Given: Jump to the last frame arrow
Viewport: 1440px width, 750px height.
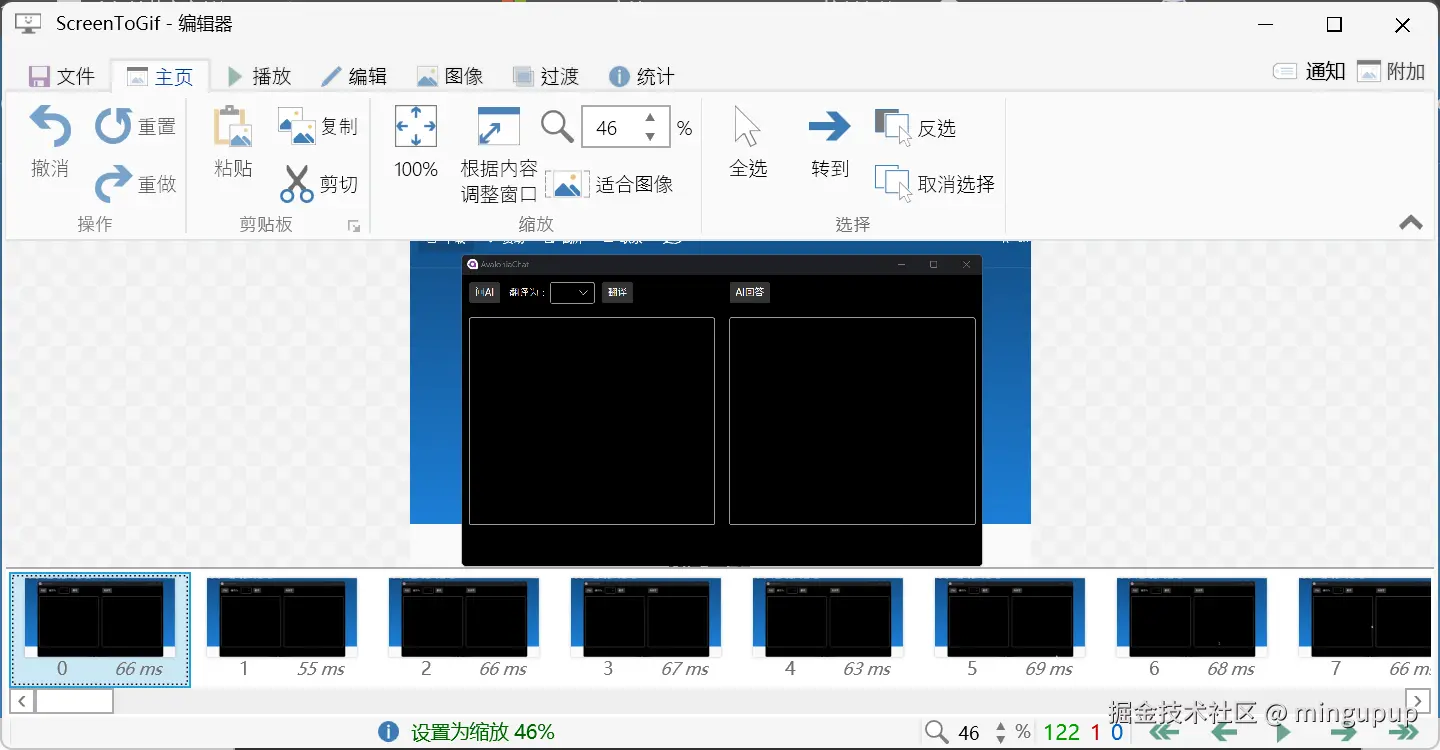Looking at the screenshot, I should pyautogui.click(x=1404, y=733).
